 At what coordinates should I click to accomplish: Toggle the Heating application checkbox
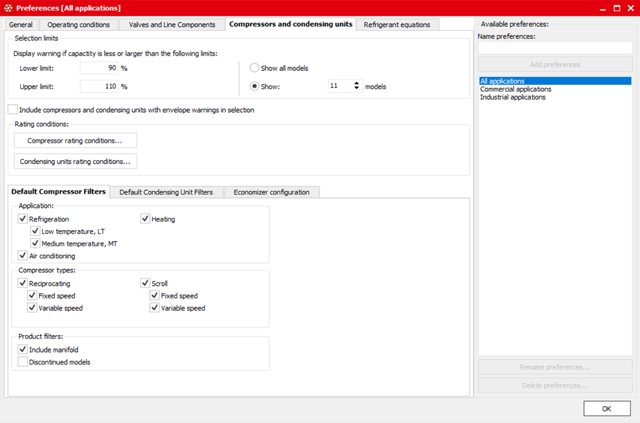pos(145,218)
